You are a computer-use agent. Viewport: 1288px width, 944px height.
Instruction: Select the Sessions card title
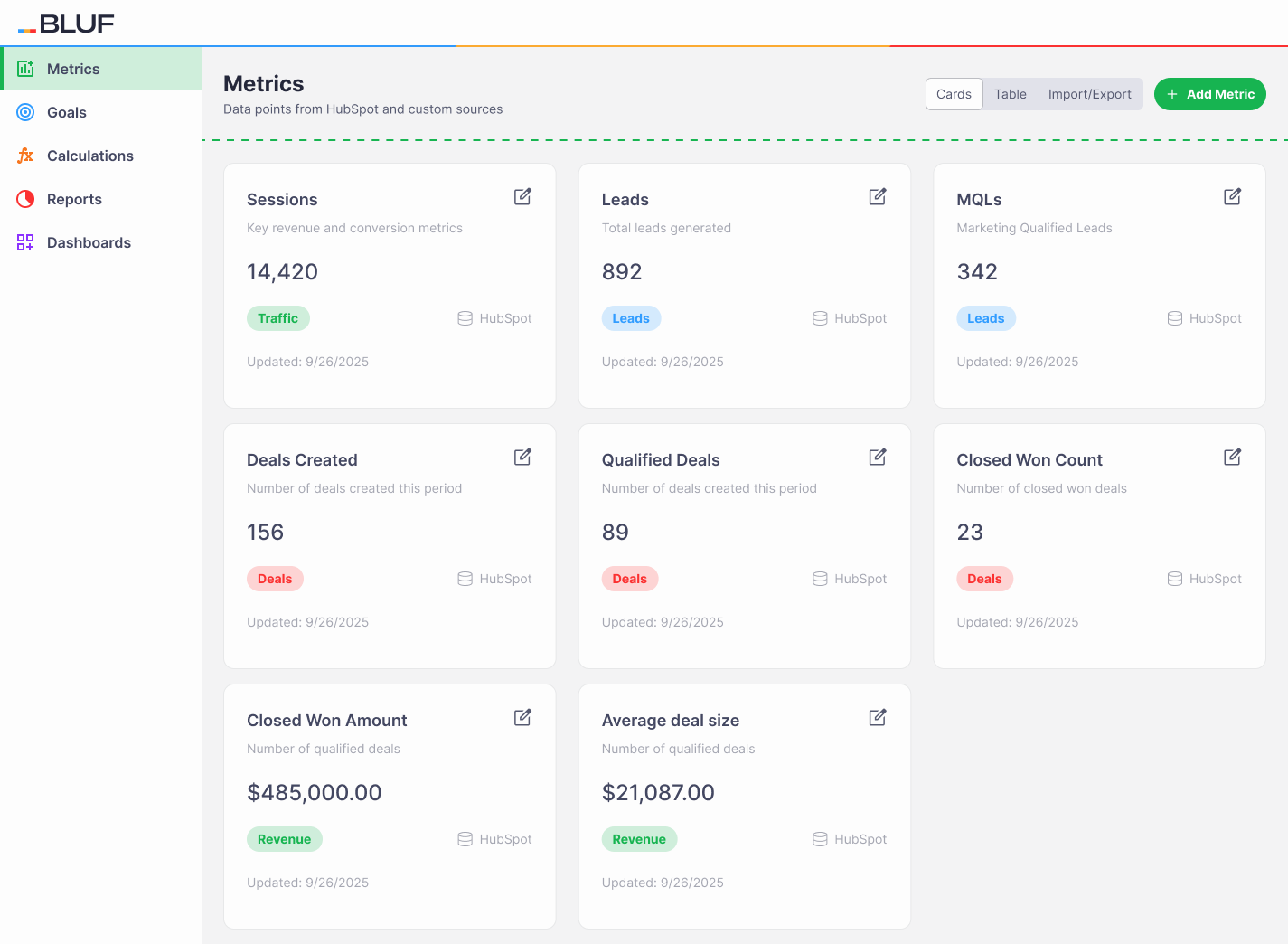click(282, 200)
